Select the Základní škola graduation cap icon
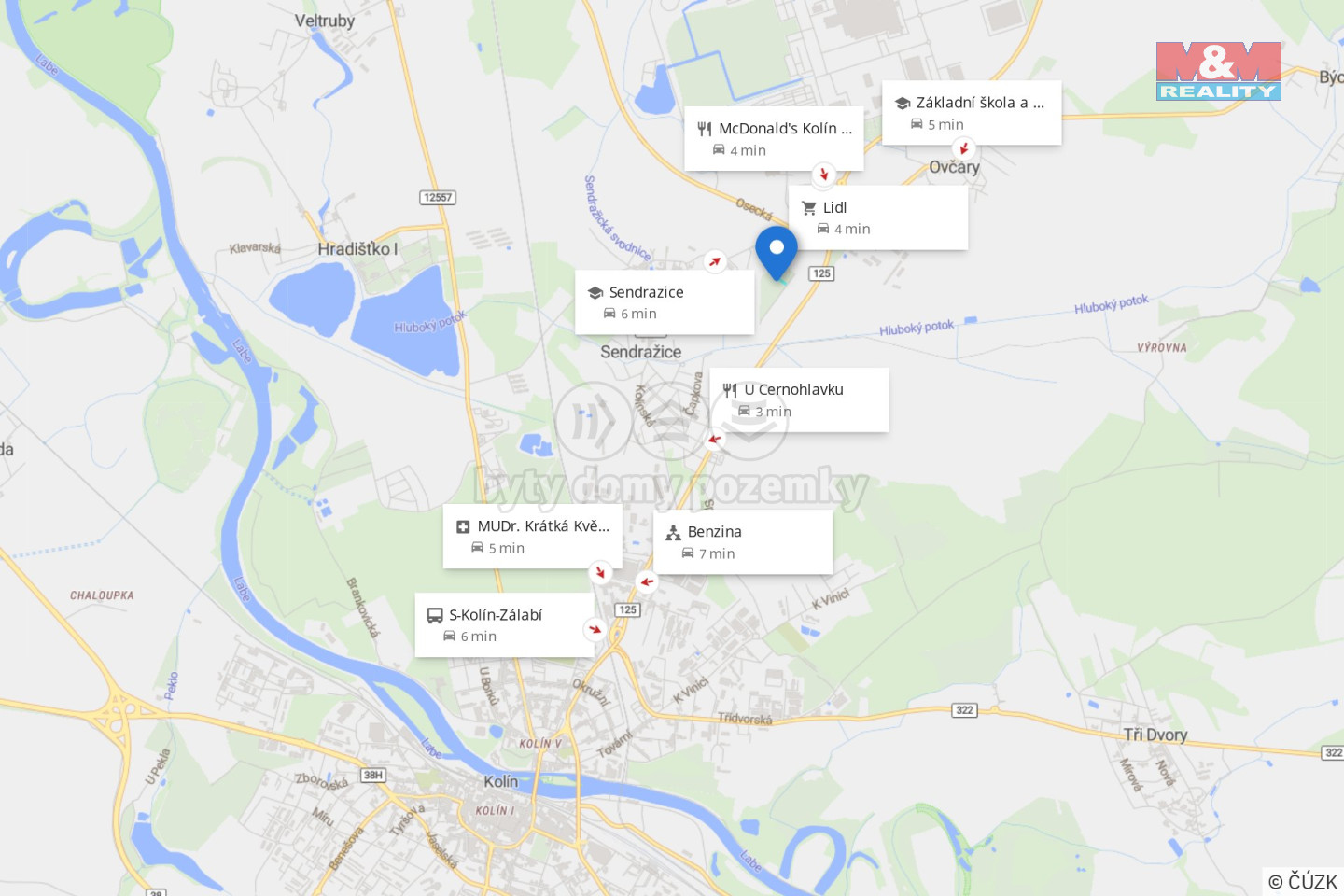1344x896 pixels. coord(903,104)
